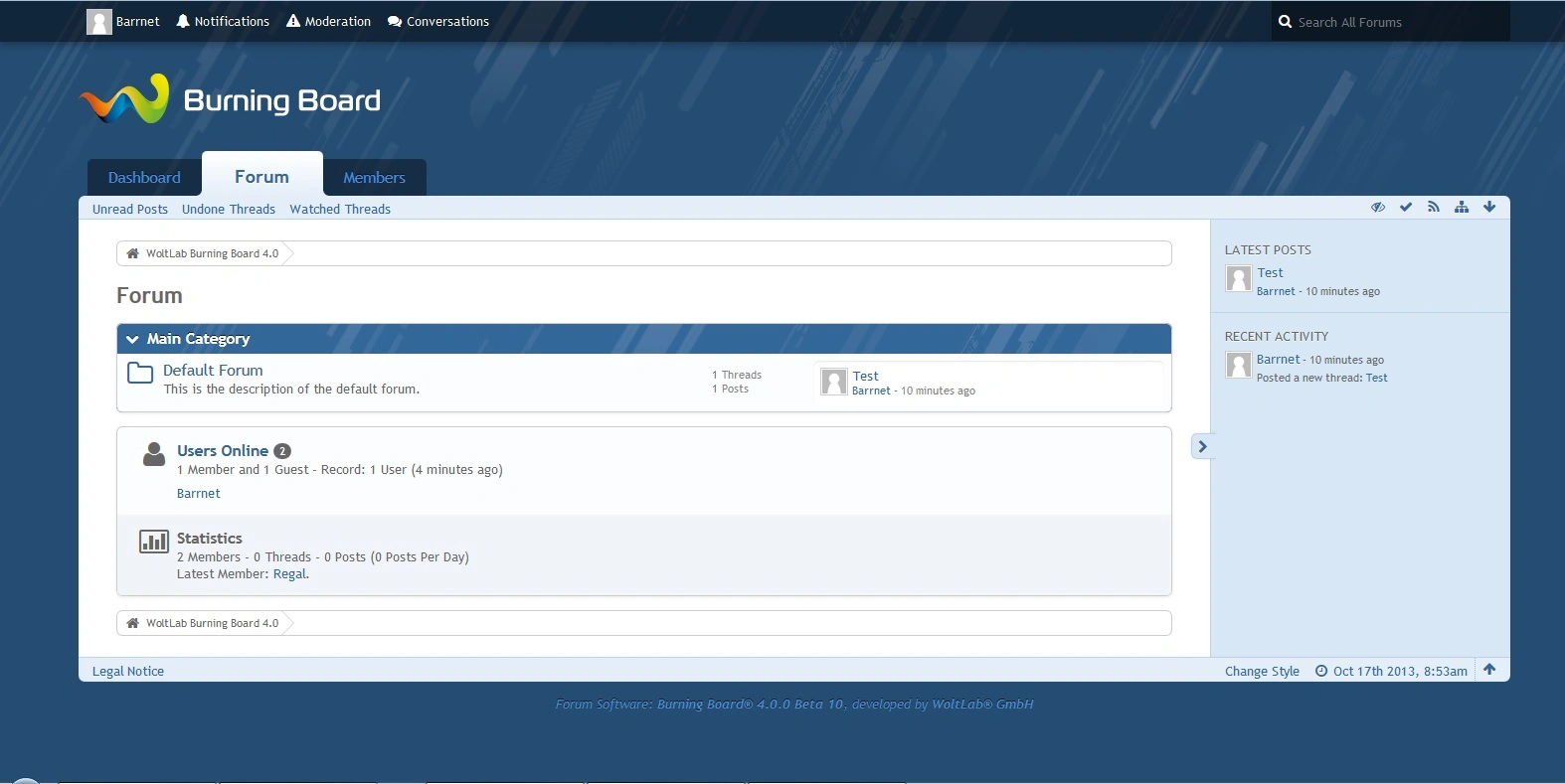
Task: Switch to the Dashboard tab
Action: pyautogui.click(x=144, y=178)
